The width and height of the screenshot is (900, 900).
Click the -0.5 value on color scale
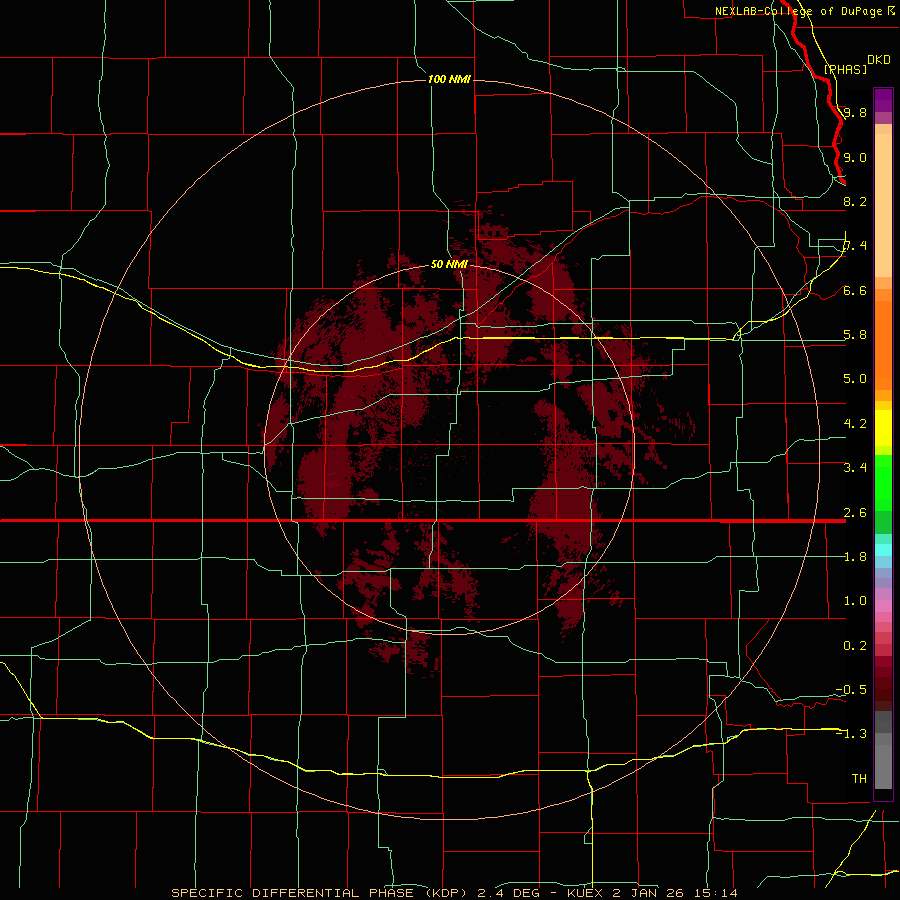[851, 690]
